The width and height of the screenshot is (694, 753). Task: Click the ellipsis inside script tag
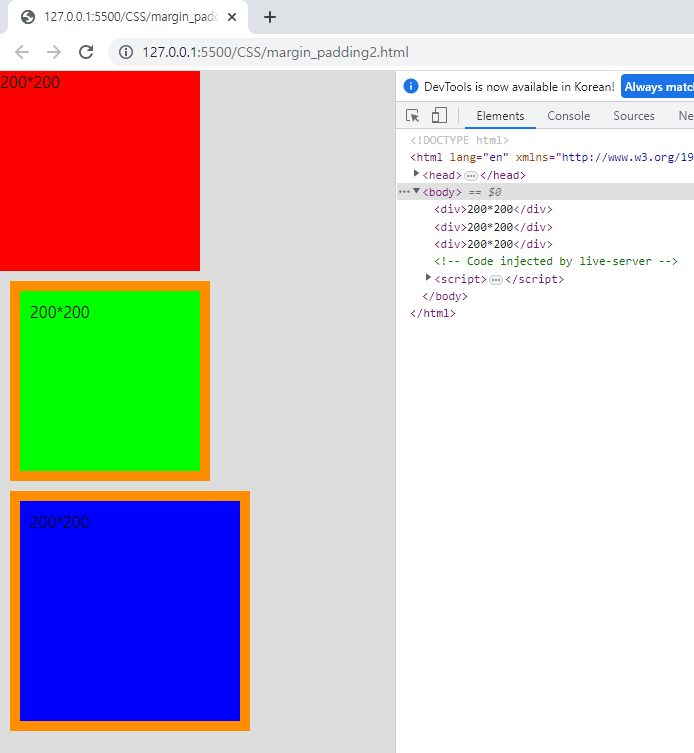click(496, 279)
